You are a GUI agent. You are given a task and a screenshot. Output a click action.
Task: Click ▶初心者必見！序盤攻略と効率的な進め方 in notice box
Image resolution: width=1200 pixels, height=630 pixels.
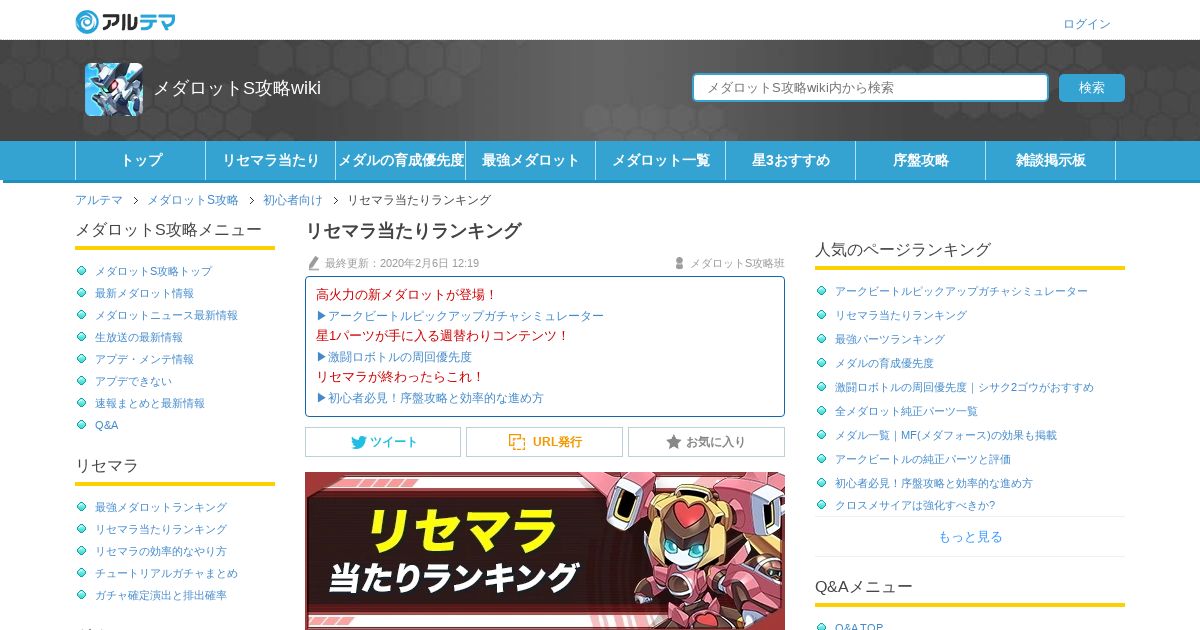point(430,397)
